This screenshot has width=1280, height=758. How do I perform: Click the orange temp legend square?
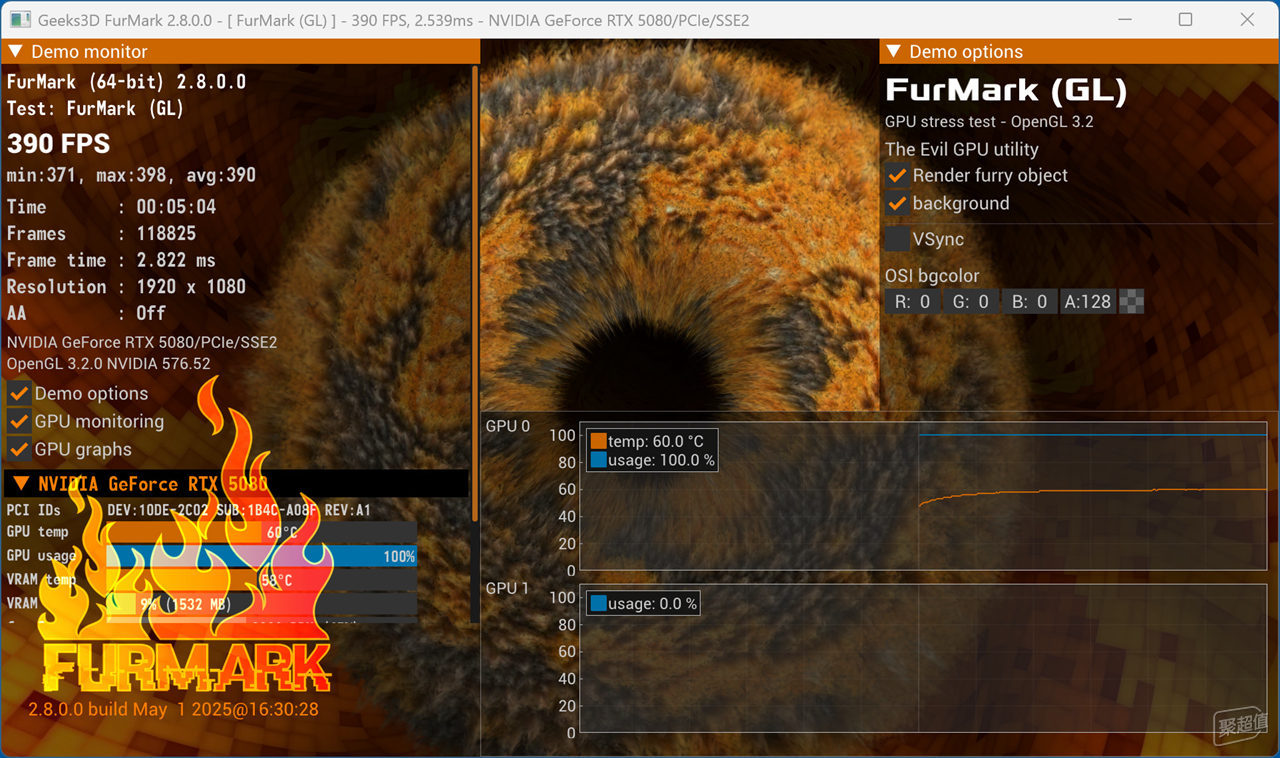[x=598, y=441]
